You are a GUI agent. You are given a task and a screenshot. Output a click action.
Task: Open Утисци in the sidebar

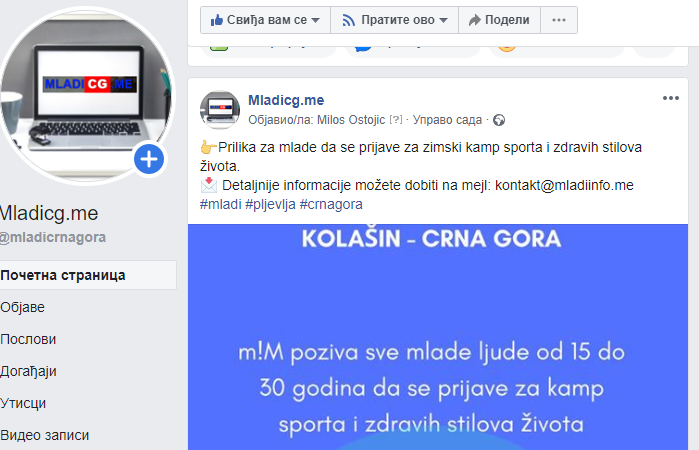pyautogui.click(x=23, y=403)
